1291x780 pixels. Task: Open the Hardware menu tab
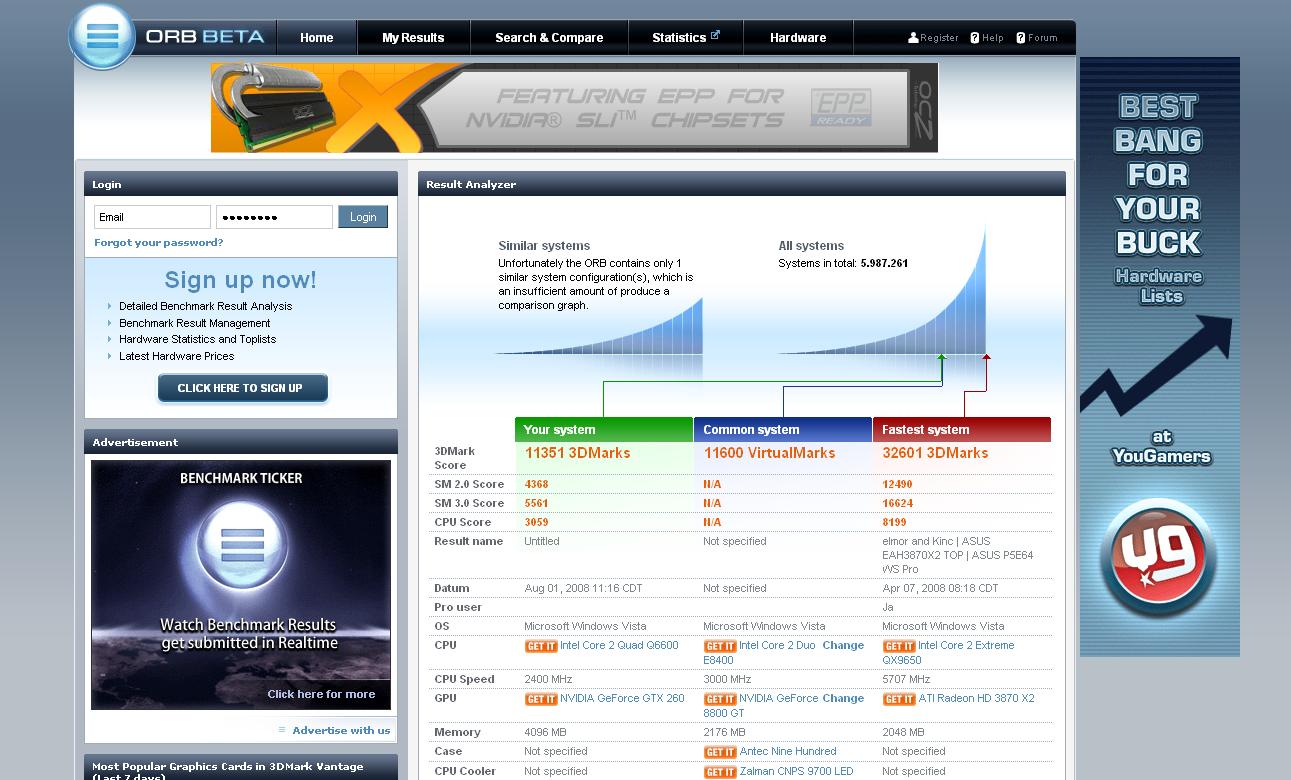(x=798, y=38)
